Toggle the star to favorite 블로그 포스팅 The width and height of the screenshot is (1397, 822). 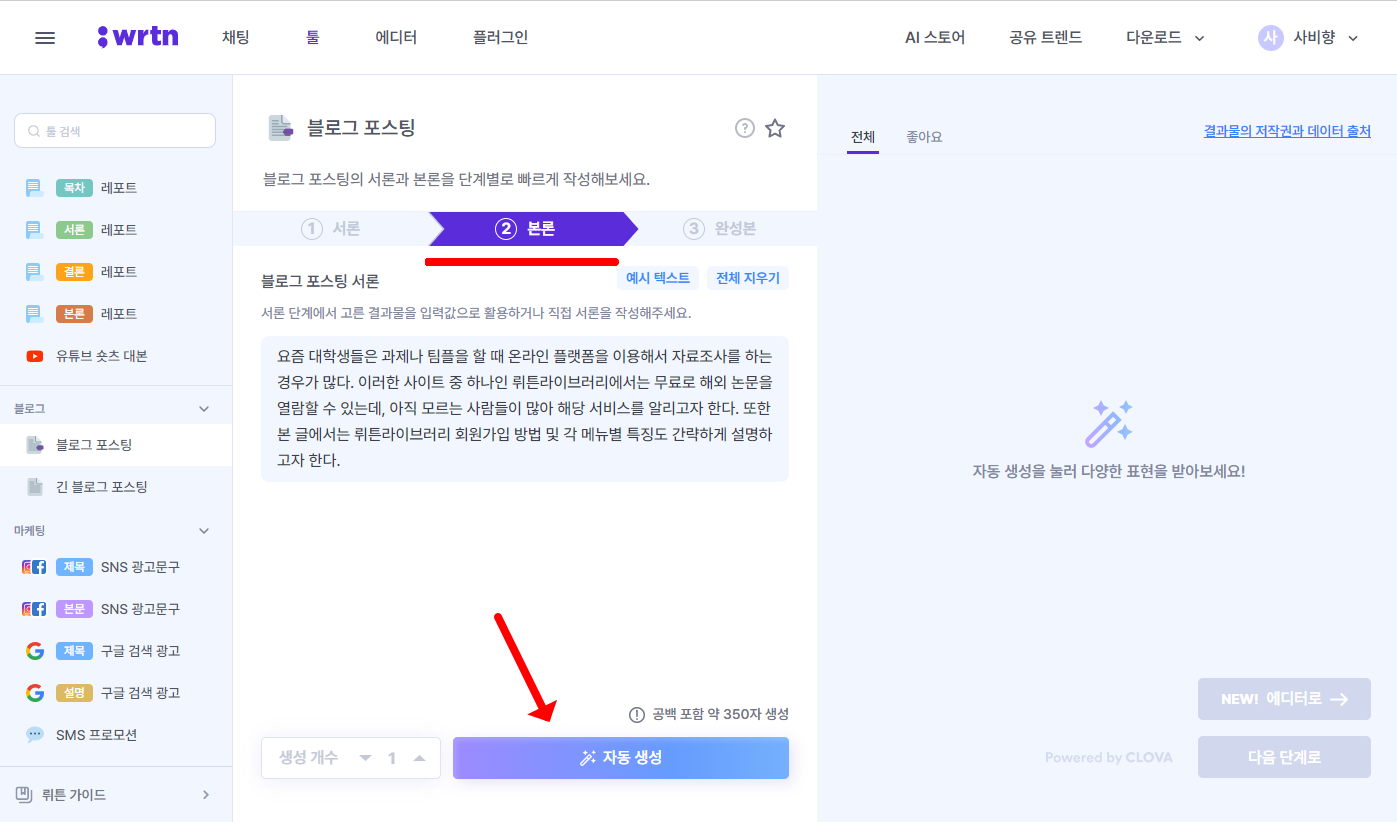(x=775, y=128)
